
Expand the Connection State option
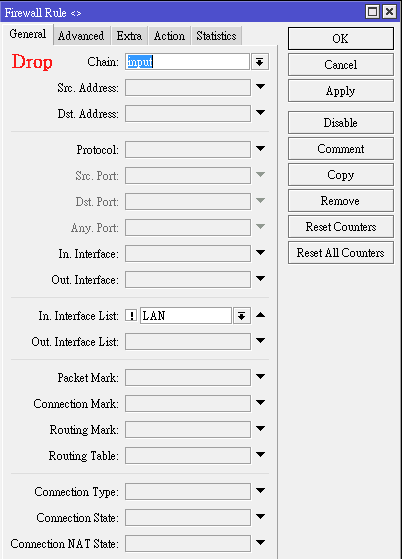point(261,517)
